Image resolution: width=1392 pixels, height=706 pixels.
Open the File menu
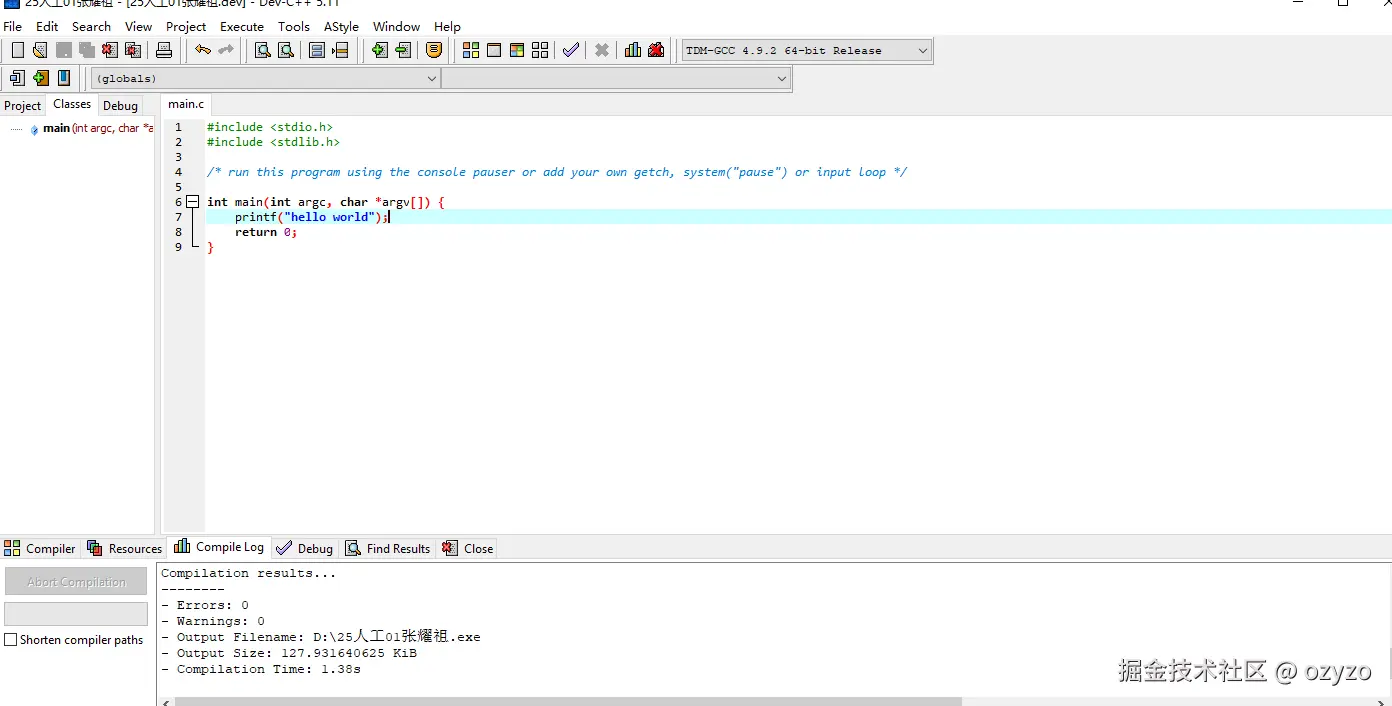coord(12,27)
